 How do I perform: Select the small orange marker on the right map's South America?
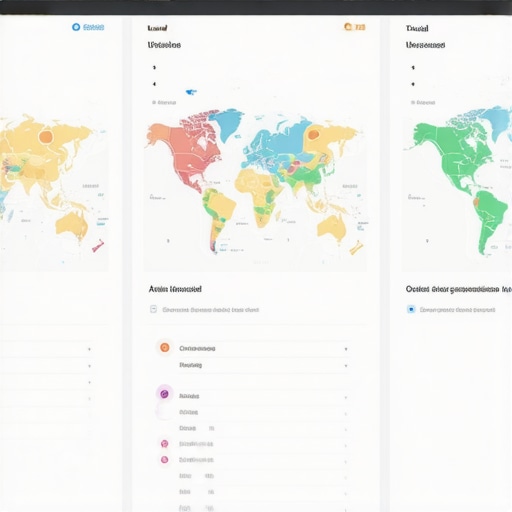[477, 202]
